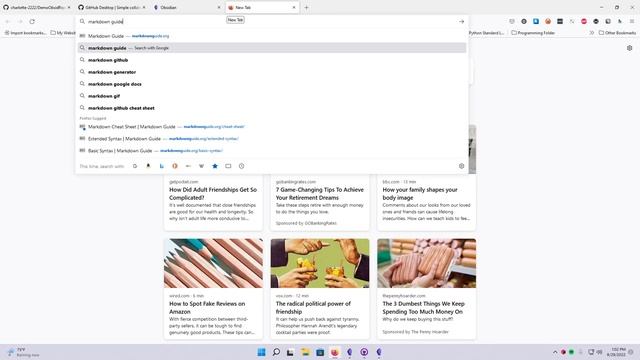Click the sausages article thumbnail
The height and width of the screenshot is (360, 640).
[x=427, y=263]
